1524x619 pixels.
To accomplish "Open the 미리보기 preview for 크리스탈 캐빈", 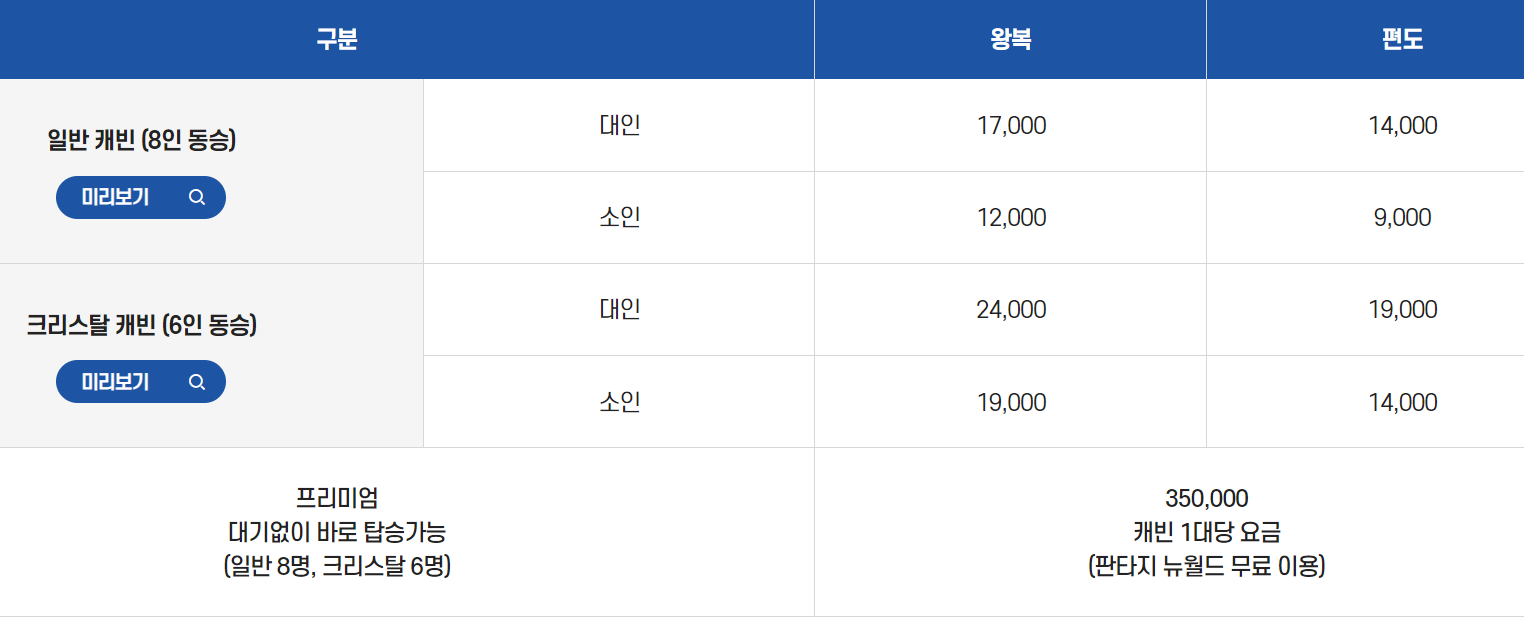I will 140,381.
